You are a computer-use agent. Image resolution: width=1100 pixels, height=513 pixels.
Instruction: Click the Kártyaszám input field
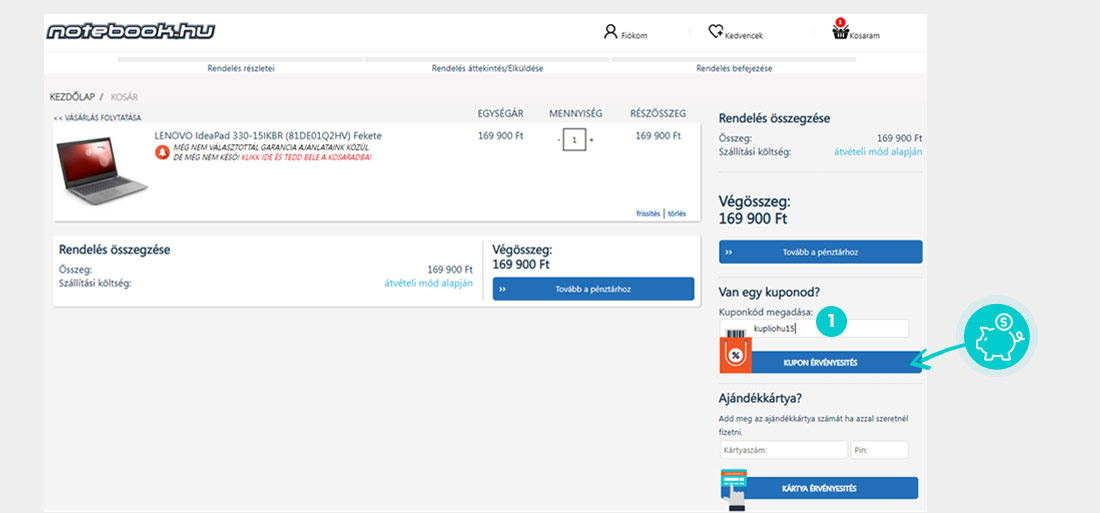pyautogui.click(x=784, y=450)
